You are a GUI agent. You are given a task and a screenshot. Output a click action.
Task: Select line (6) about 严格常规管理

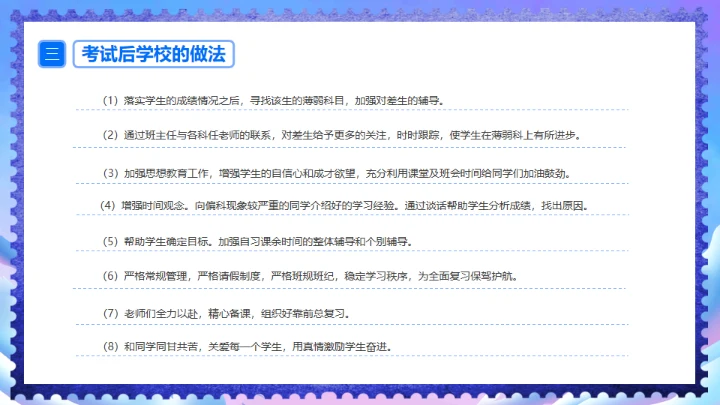click(311, 276)
